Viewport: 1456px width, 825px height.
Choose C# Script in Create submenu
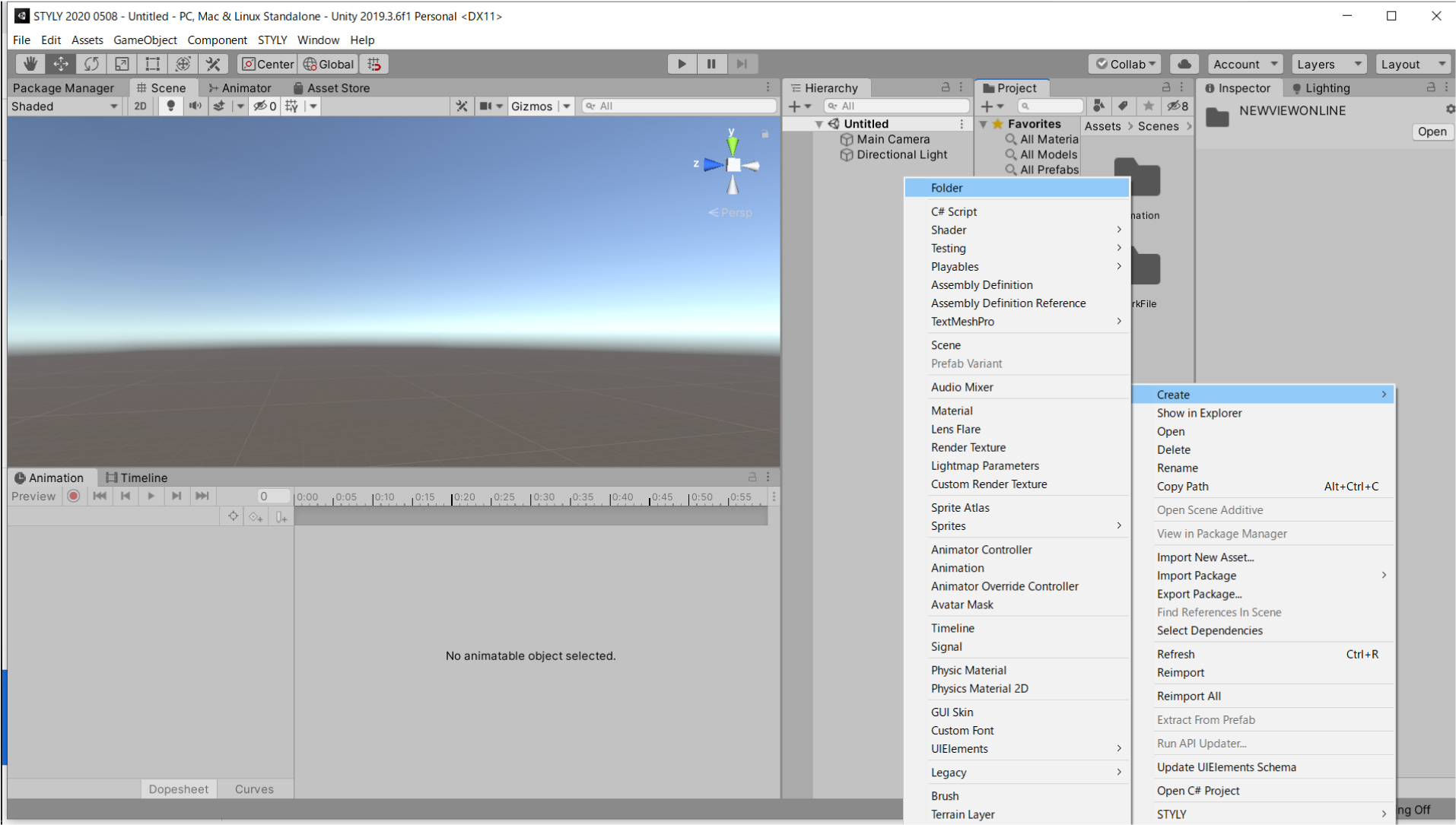tap(1017, 211)
